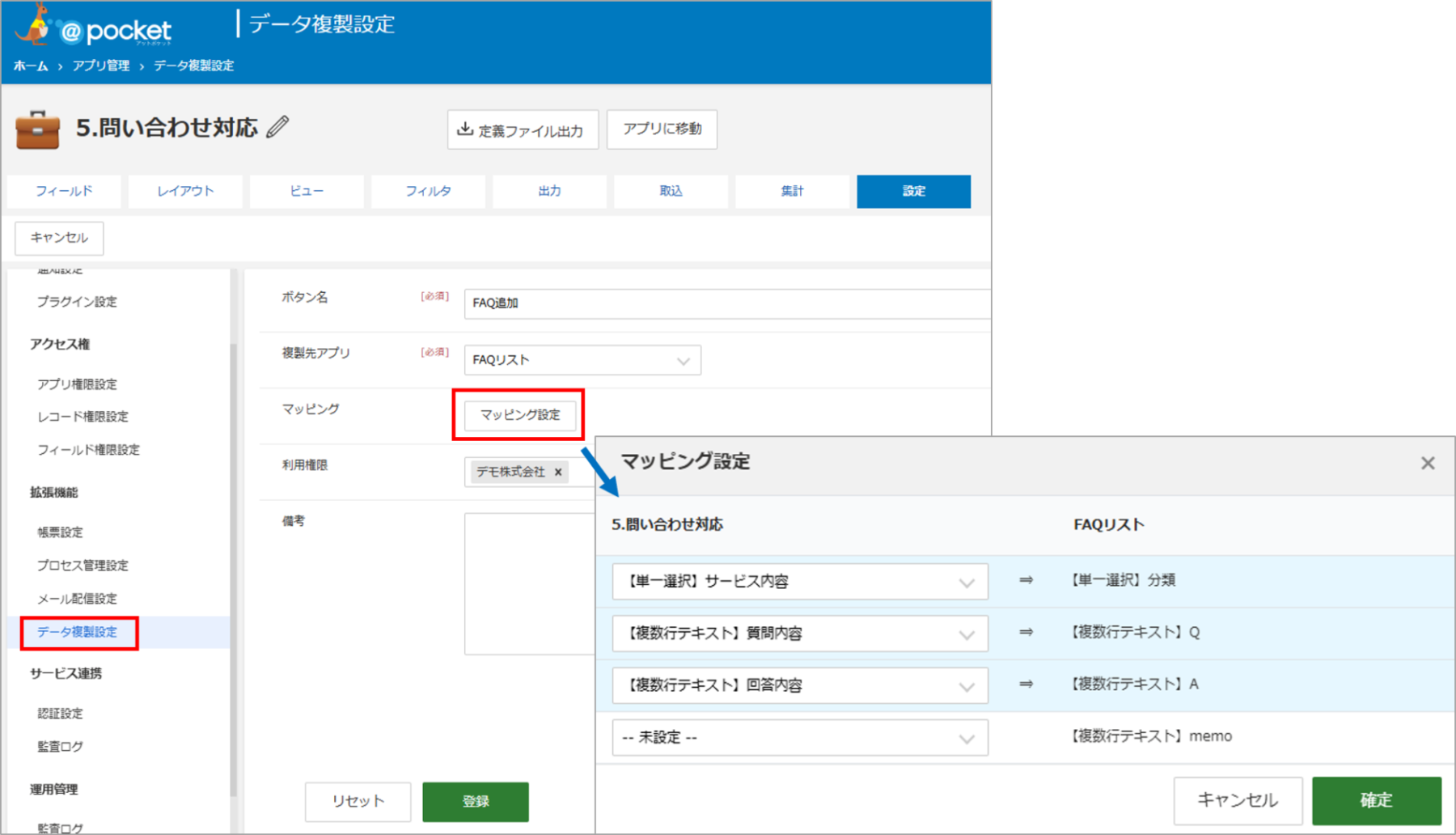
Task: Click the download icon on 定義ファイル出力
Action: [x=466, y=129]
